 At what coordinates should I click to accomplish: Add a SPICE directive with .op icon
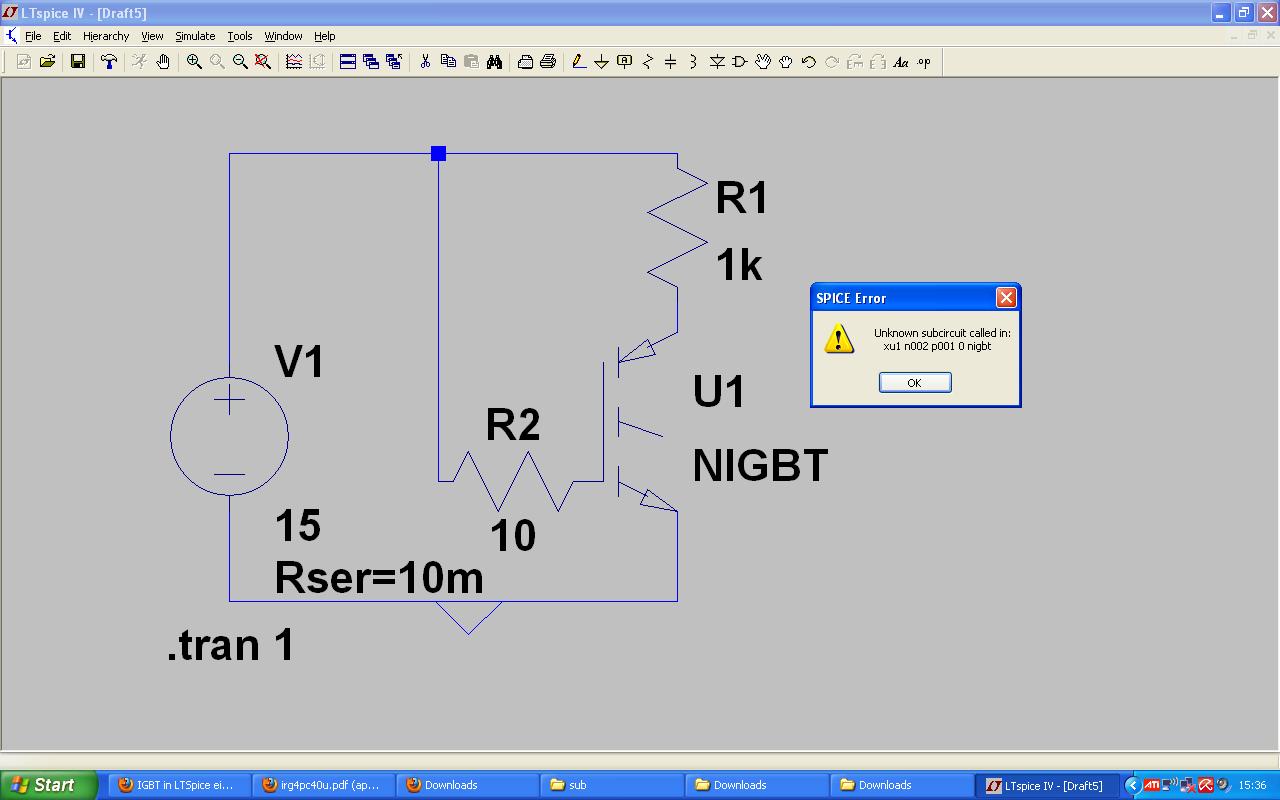pyautogui.click(x=924, y=62)
